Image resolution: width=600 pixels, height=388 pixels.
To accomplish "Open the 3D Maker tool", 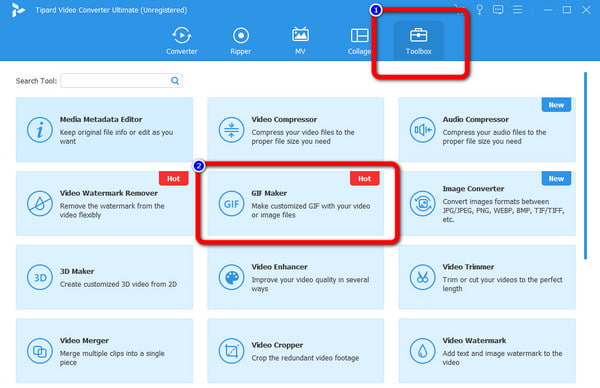I will coord(104,277).
